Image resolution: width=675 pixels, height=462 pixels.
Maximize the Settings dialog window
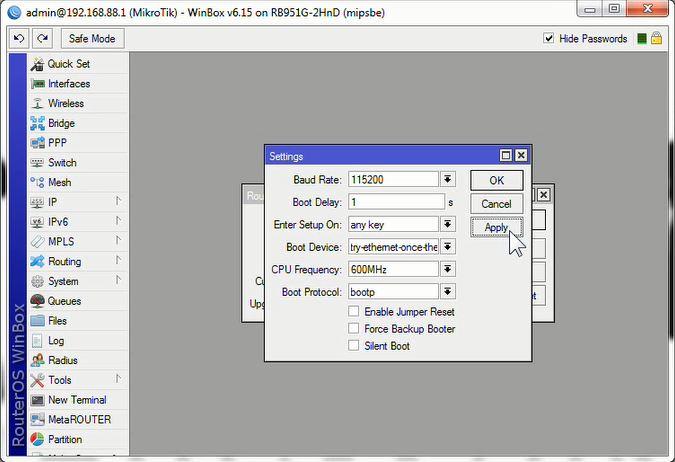point(506,155)
